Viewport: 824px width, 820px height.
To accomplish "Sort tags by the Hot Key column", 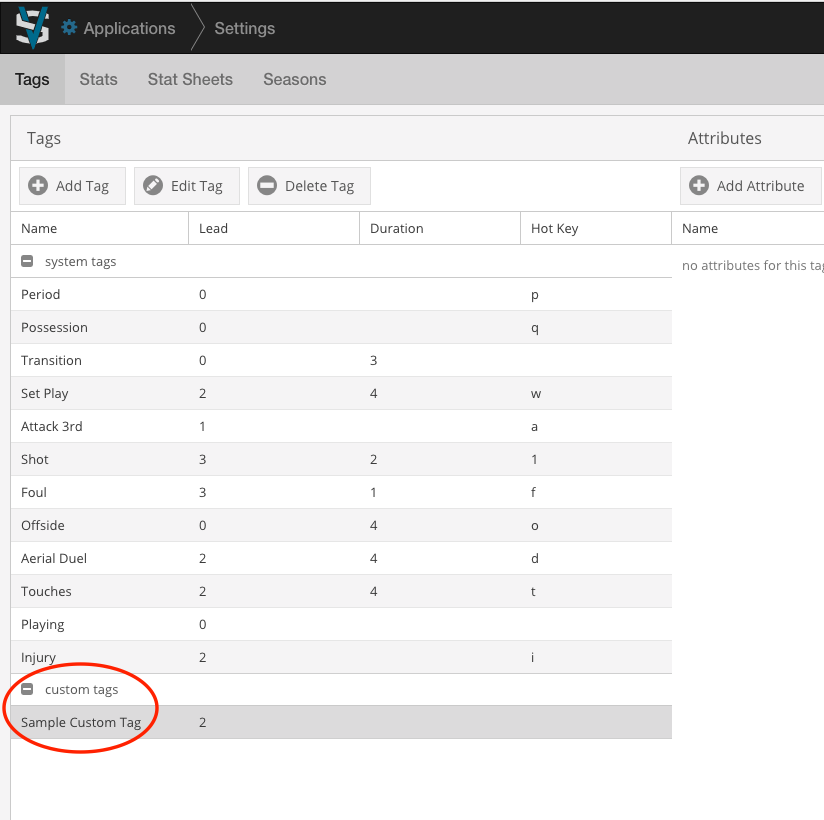I will [x=554, y=229].
